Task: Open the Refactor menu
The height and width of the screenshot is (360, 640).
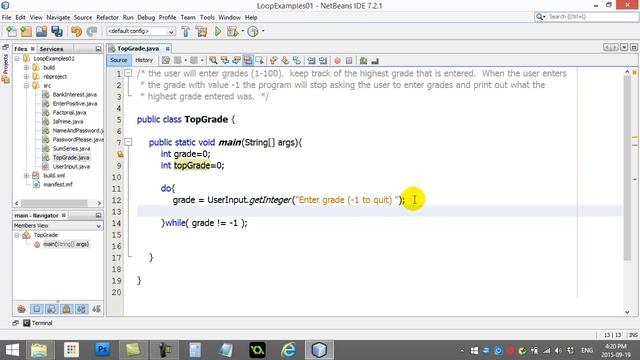Action: (107, 18)
